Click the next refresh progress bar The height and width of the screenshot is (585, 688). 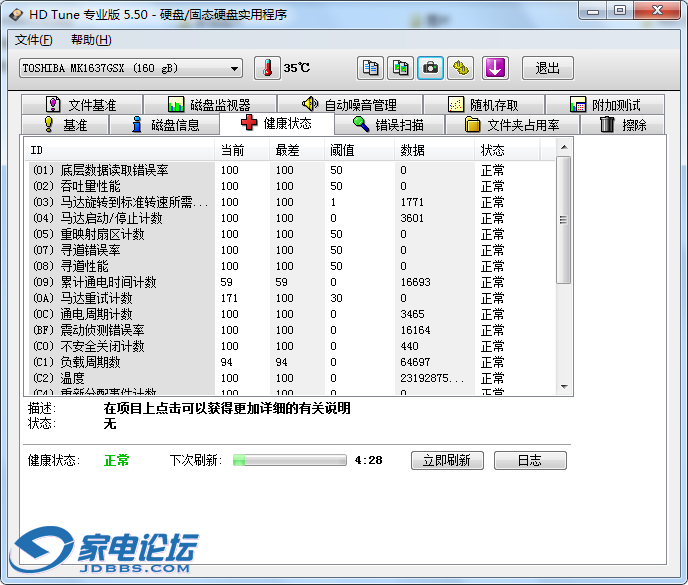click(x=290, y=460)
